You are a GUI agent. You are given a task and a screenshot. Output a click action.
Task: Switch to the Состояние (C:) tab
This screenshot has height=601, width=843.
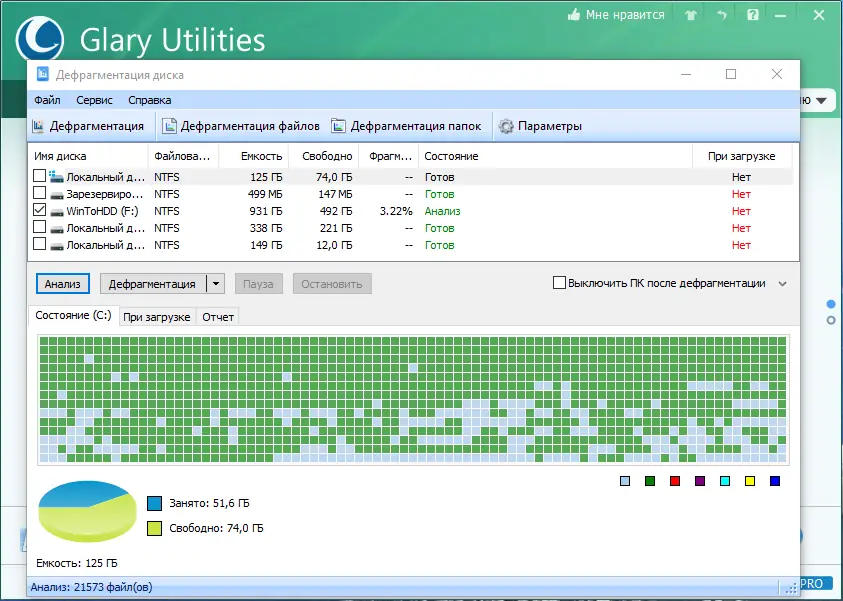click(73, 316)
